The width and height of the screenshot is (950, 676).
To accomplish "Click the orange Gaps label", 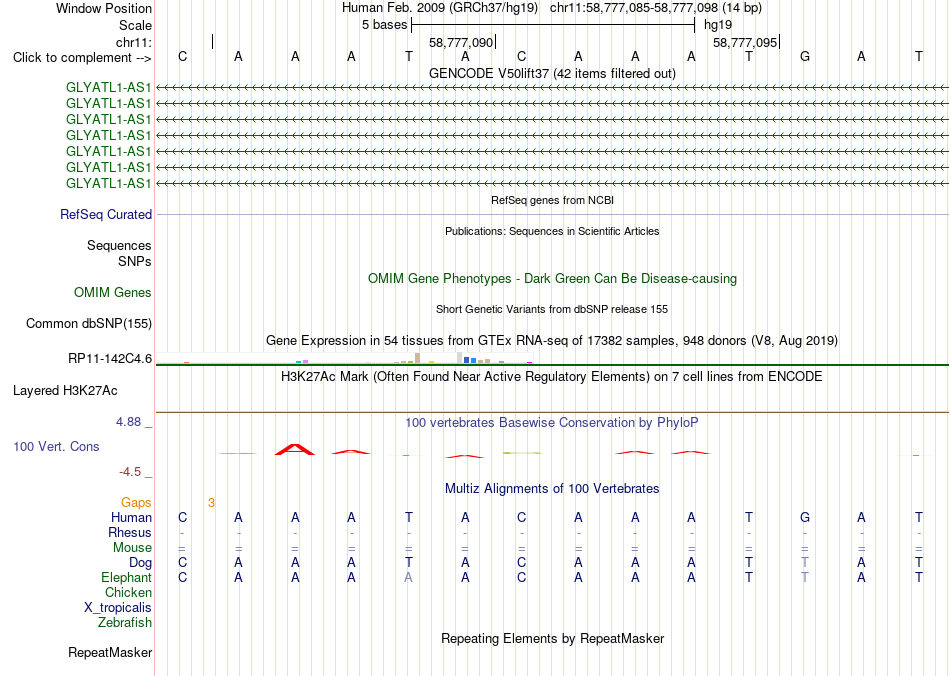I will pos(136,502).
